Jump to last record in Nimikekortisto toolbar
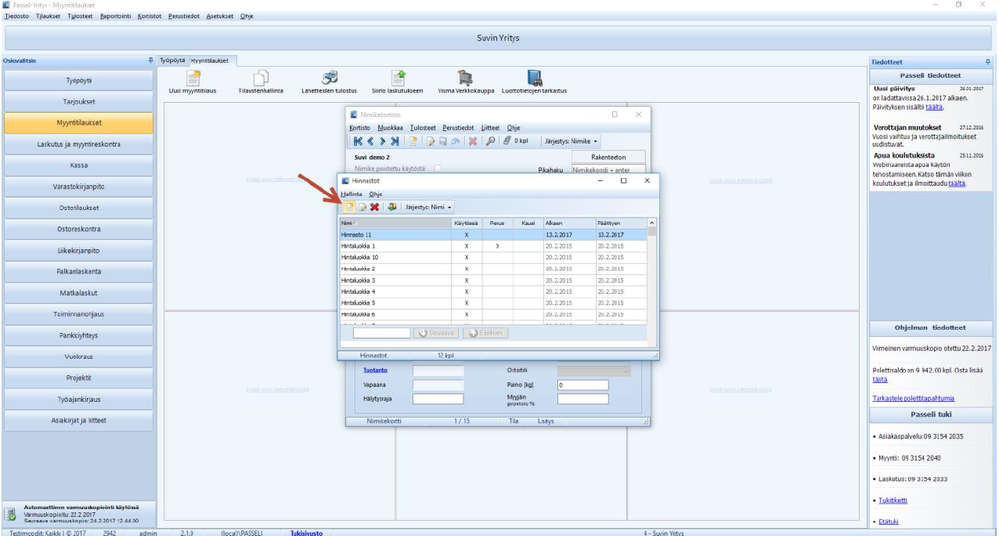This screenshot has height=536, width=999. [x=394, y=141]
